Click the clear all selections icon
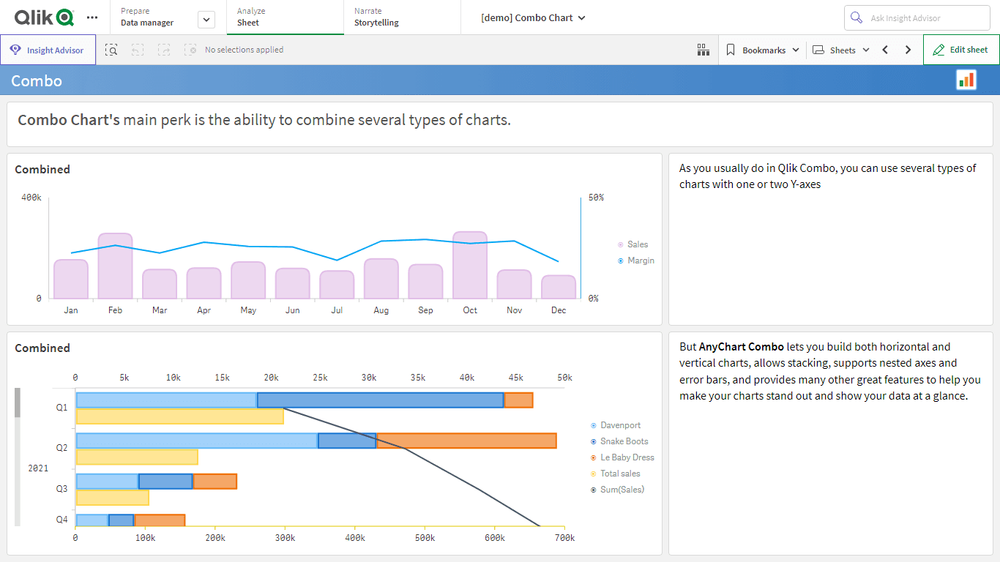Image resolution: width=1000 pixels, height=562 pixels. pyautogui.click(x=190, y=50)
